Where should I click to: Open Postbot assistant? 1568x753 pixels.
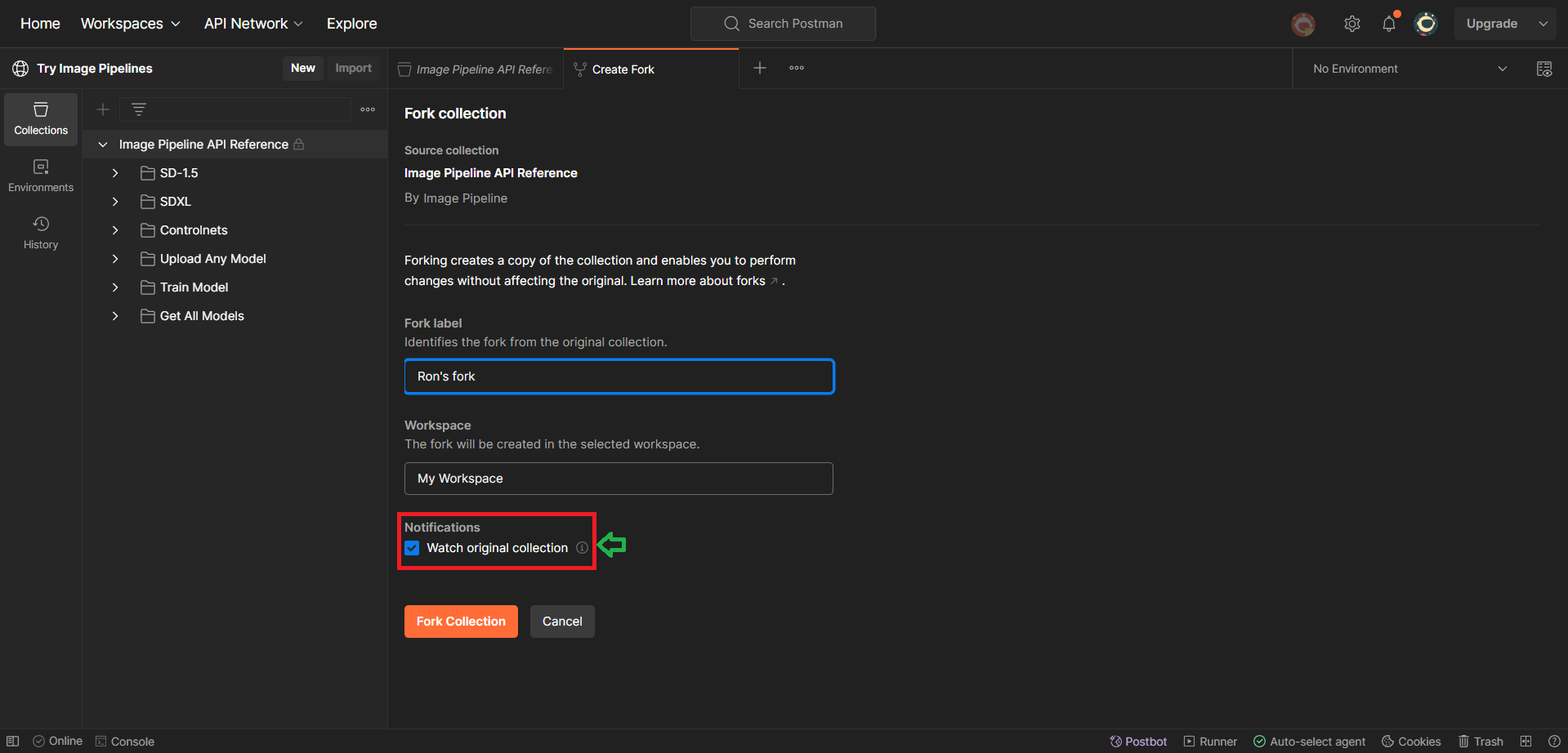(1138, 741)
